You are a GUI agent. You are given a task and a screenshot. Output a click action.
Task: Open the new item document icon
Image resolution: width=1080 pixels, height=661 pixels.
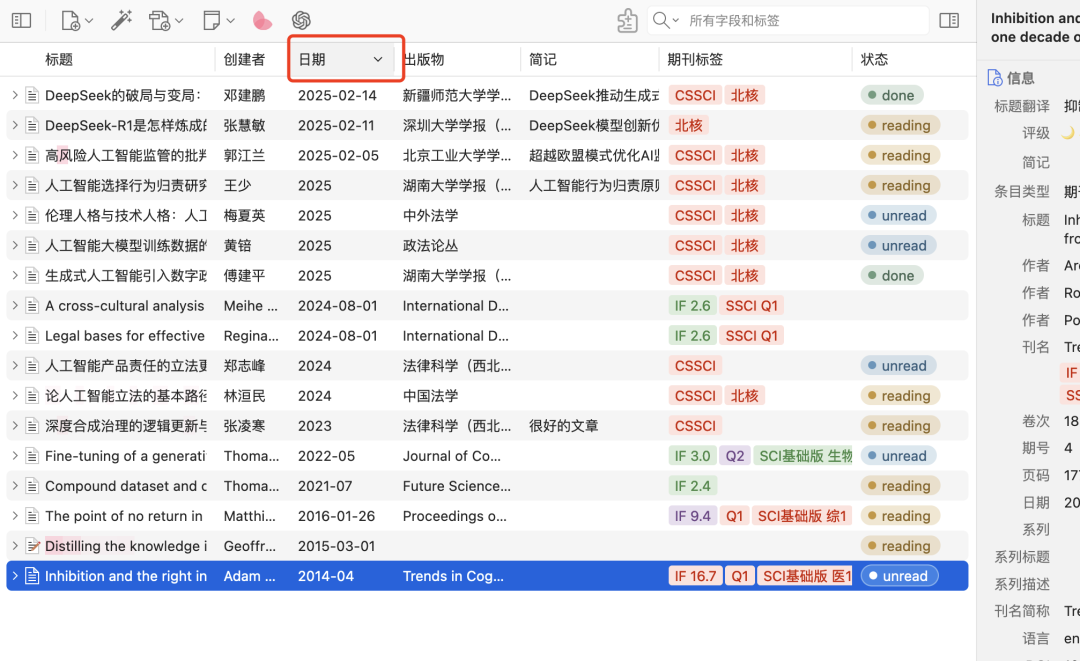(70, 21)
